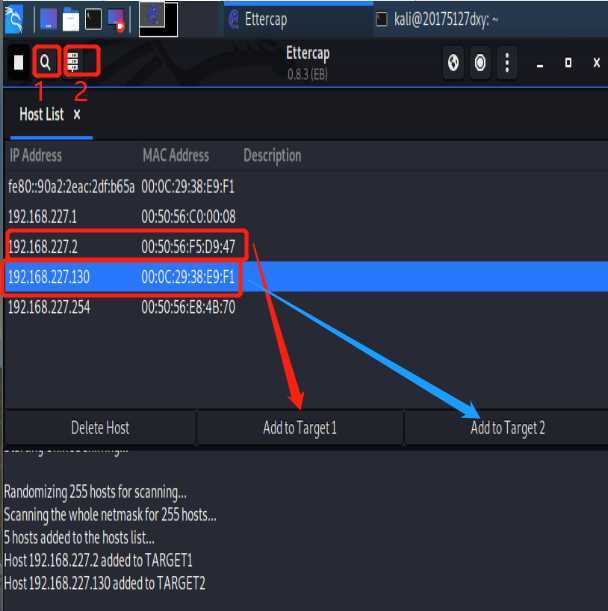
Task: Click MAC address 00:50:56:C0:00:08
Action: click(189, 217)
